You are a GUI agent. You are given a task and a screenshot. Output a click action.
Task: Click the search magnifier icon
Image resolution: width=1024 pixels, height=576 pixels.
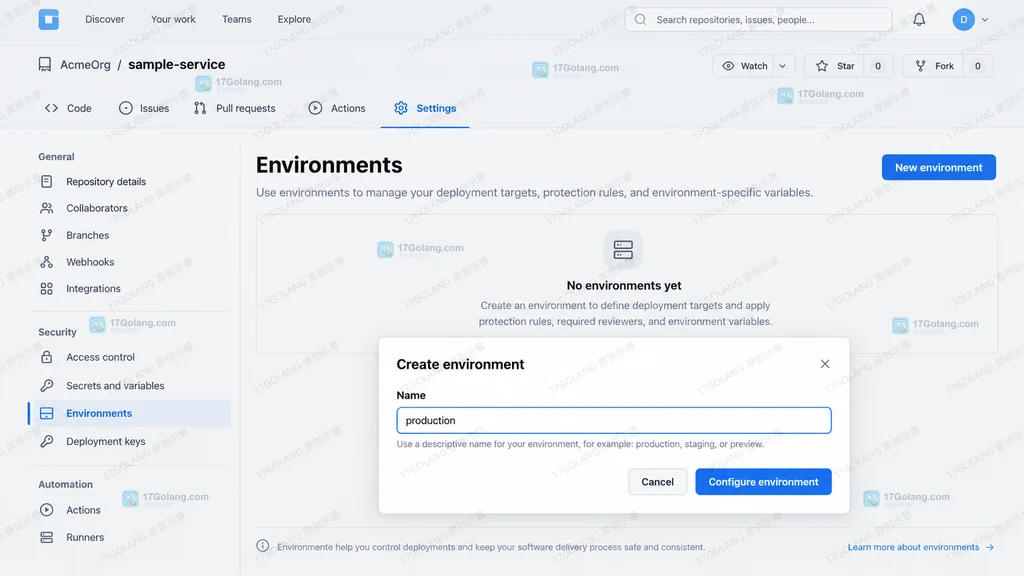click(x=641, y=20)
